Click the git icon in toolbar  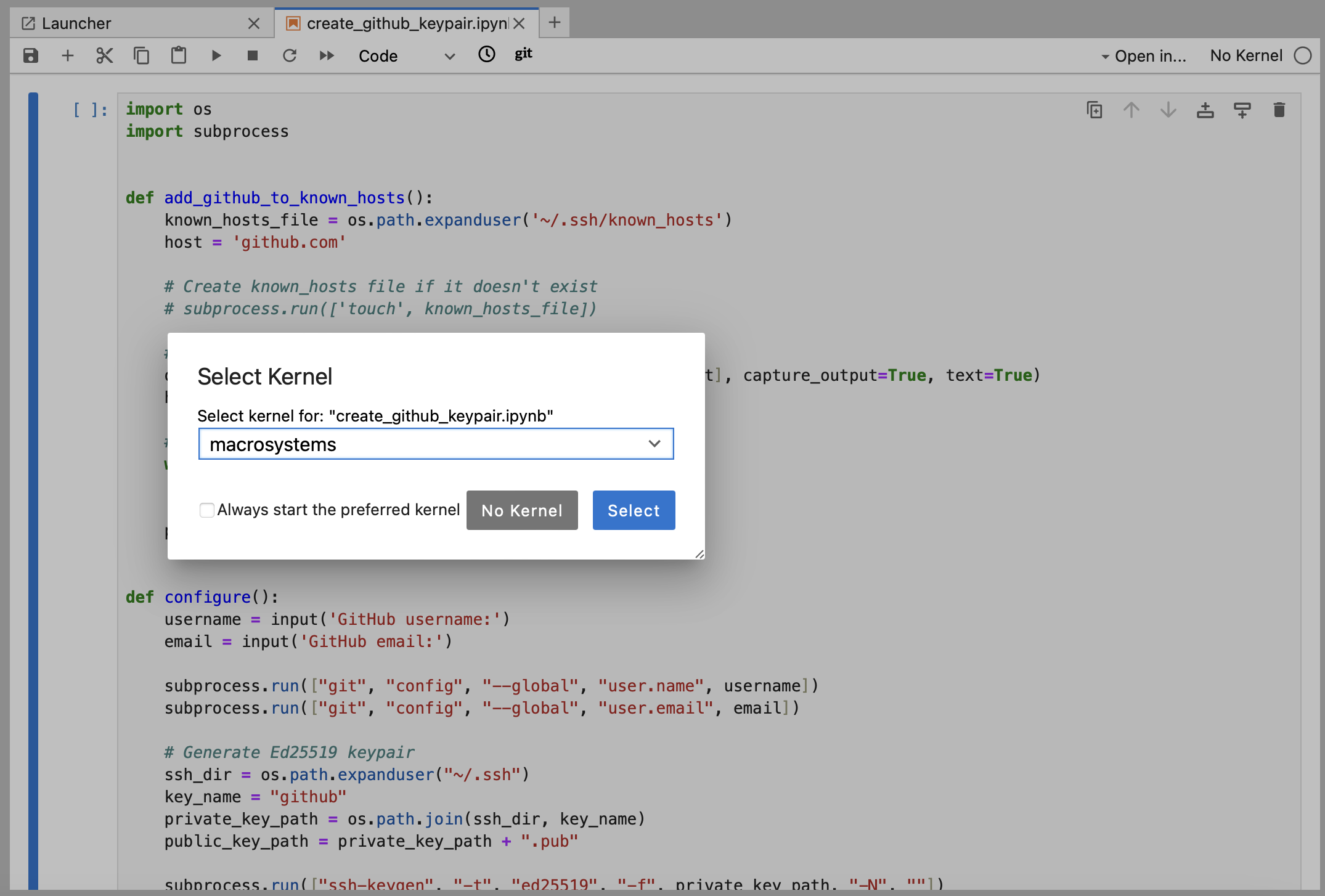(522, 54)
